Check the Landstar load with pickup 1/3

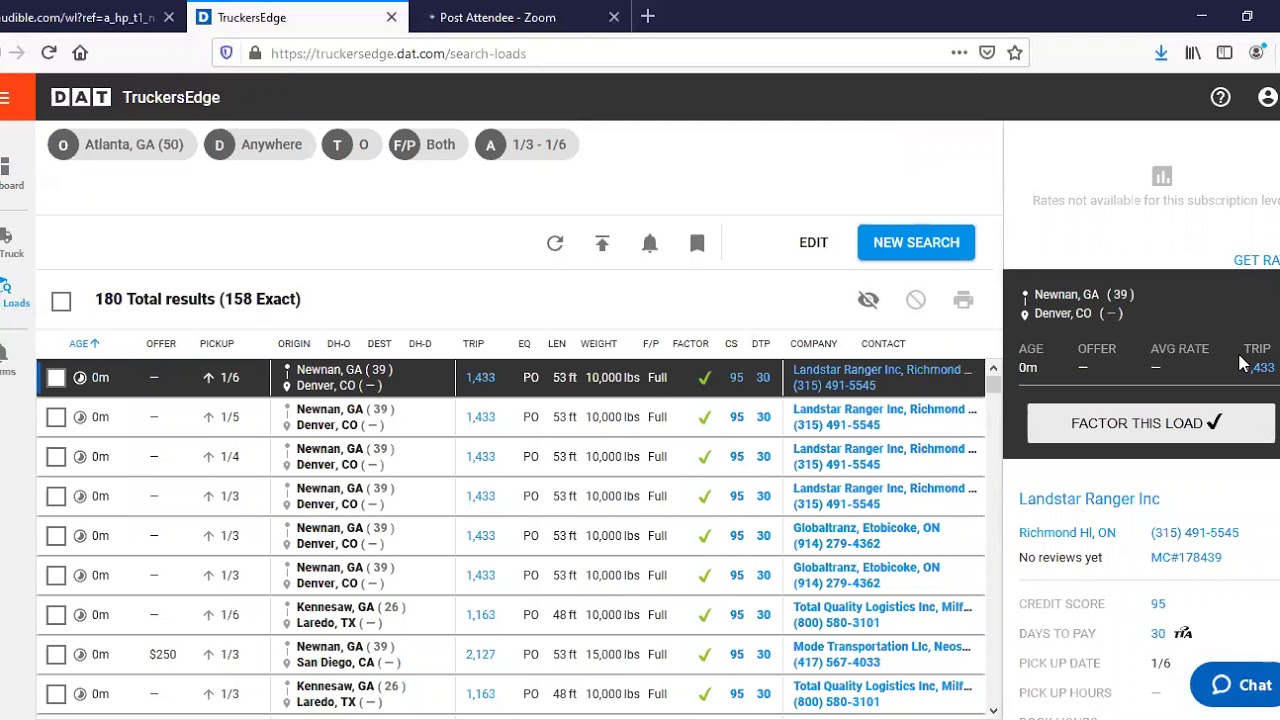pyautogui.click(x=56, y=496)
